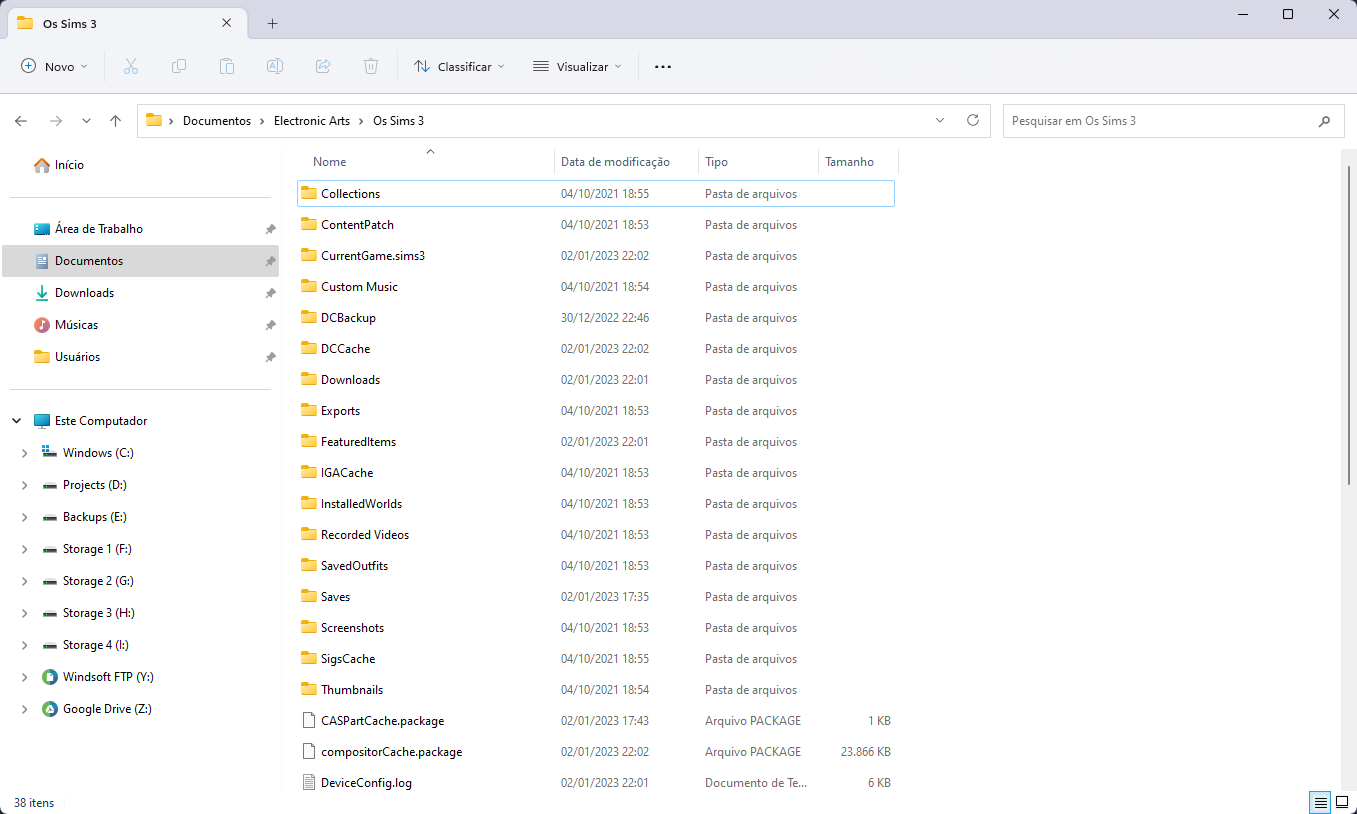Click the pin icon beside Downloads
Image resolution: width=1357 pixels, height=814 pixels.
tap(270, 293)
